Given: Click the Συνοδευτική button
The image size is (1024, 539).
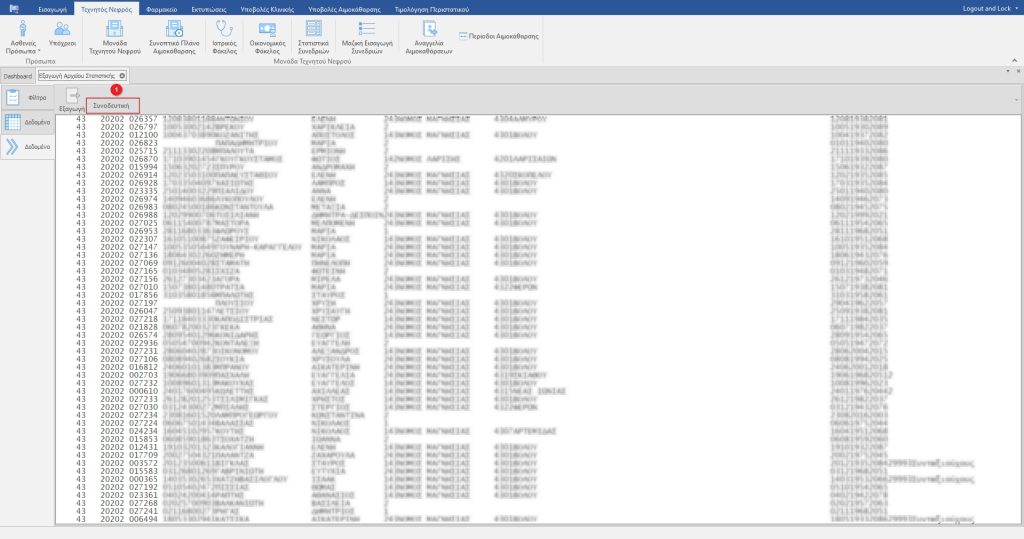Looking at the screenshot, I should click(x=111, y=105).
